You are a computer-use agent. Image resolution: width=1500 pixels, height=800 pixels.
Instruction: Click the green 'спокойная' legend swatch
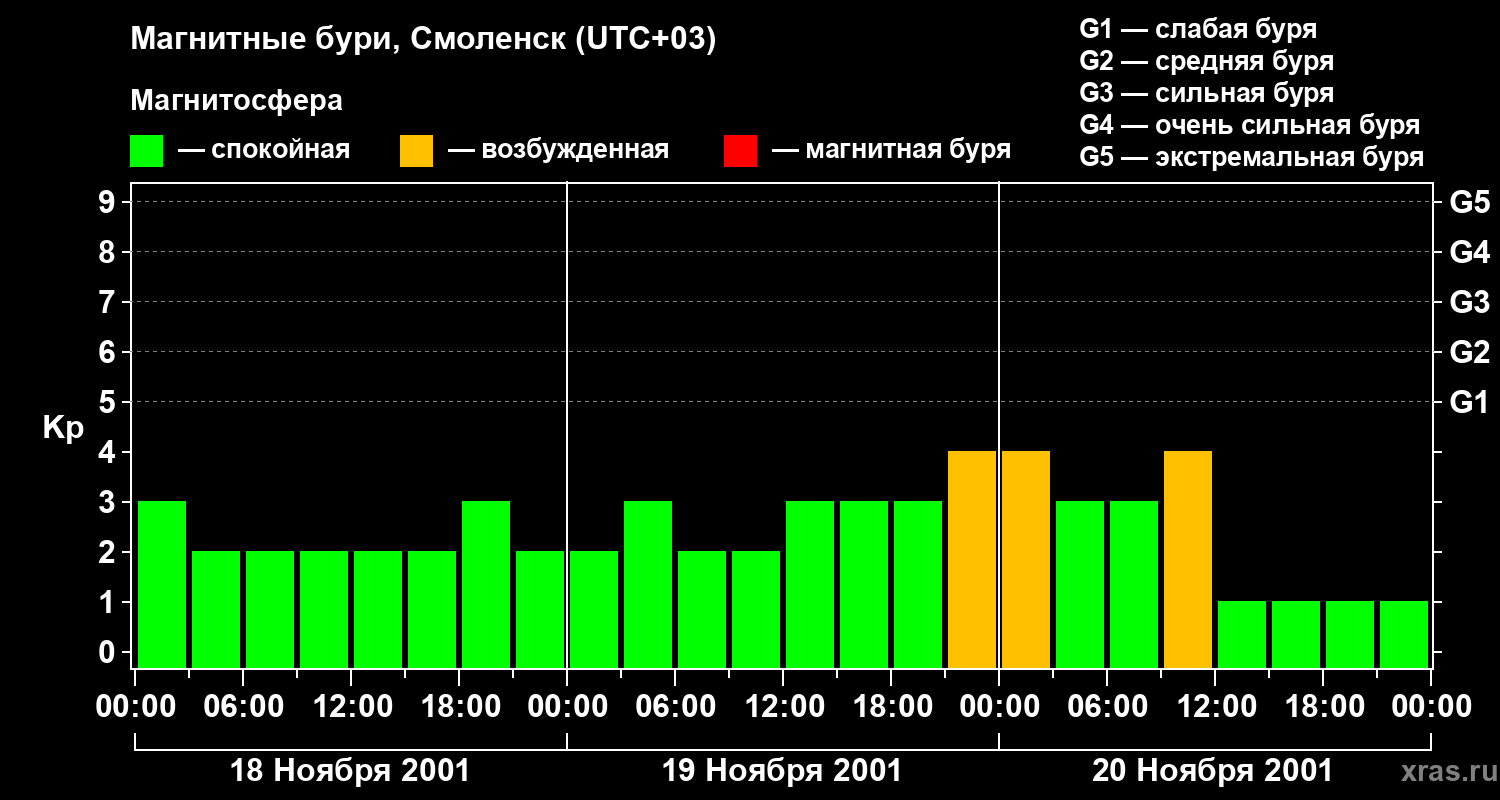point(147,151)
